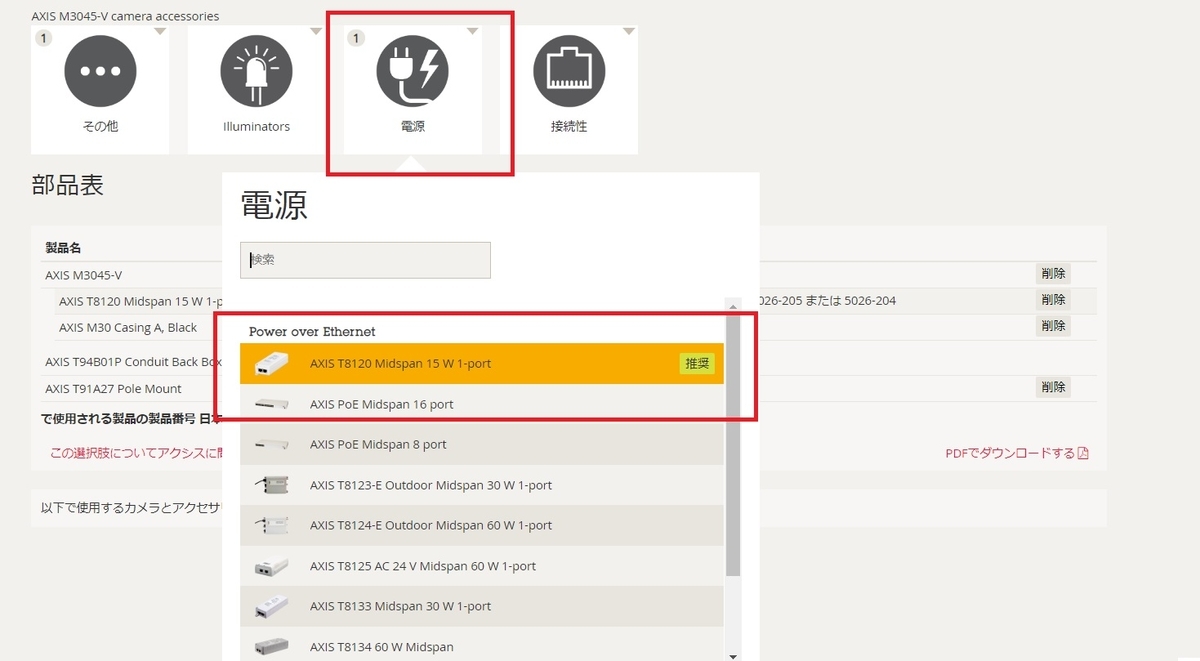Image resolution: width=1200 pixels, height=661 pixels.
Task: Click thumbnail of T8125 AC 24 V Midspan
Action: click(x=272, y=566)
